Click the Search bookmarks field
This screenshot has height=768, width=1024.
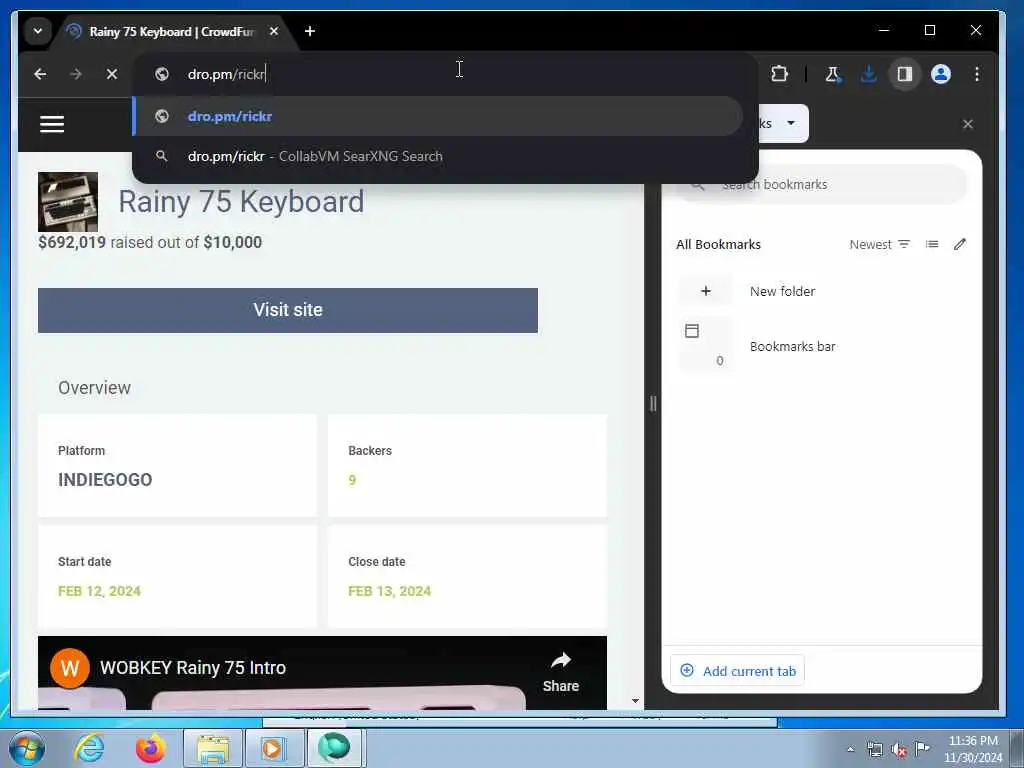pyautogui.click(x=822, y=185)
